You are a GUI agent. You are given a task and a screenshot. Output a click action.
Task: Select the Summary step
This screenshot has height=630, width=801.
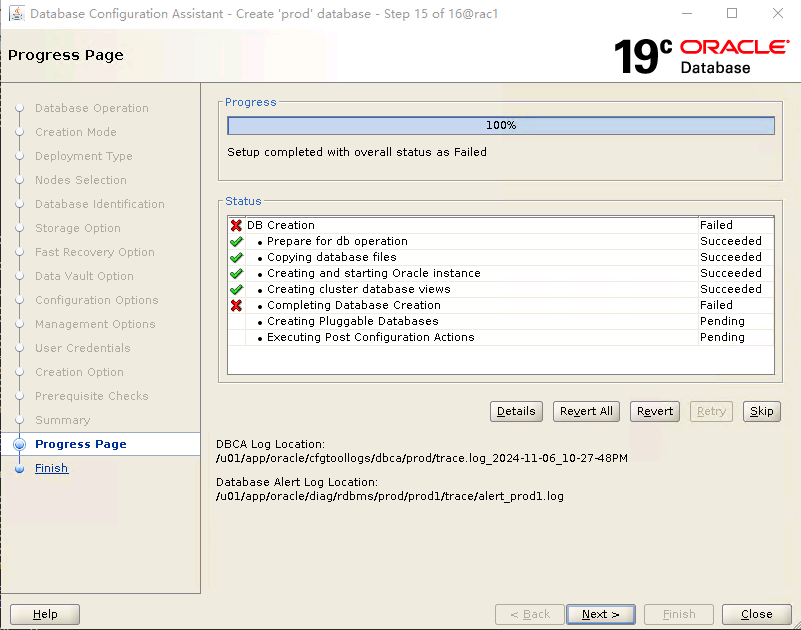tap(62, 421)
